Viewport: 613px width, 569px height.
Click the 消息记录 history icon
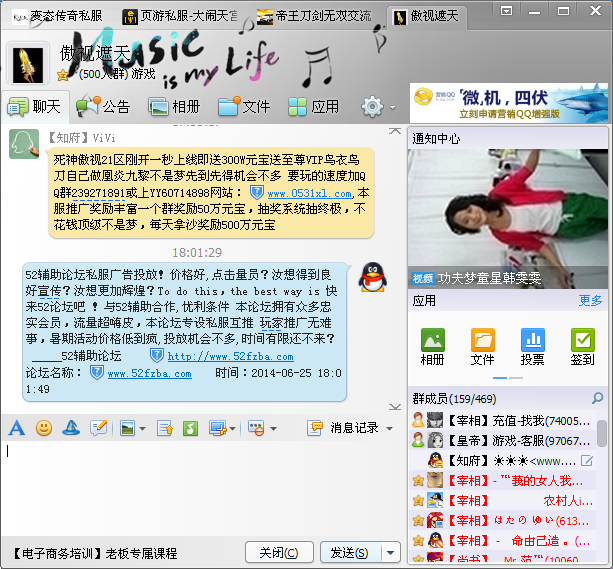pyautogui.click(x=315, y=428)
